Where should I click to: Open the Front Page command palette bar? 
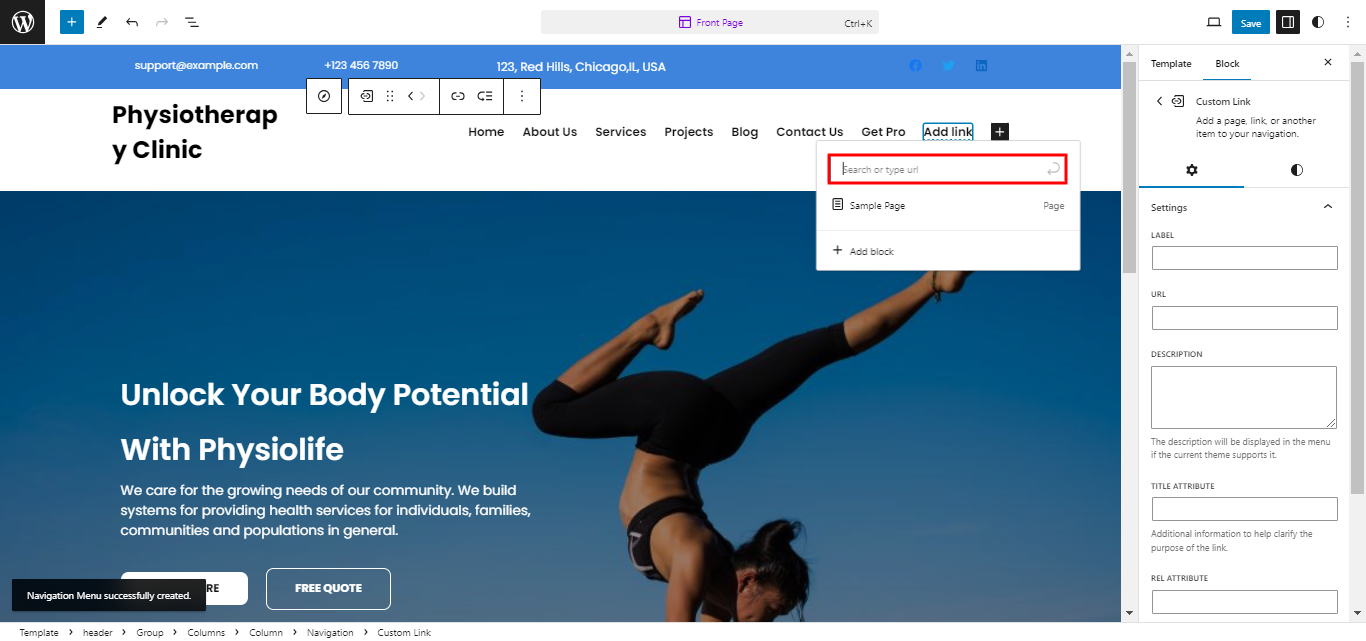point(710,22)
